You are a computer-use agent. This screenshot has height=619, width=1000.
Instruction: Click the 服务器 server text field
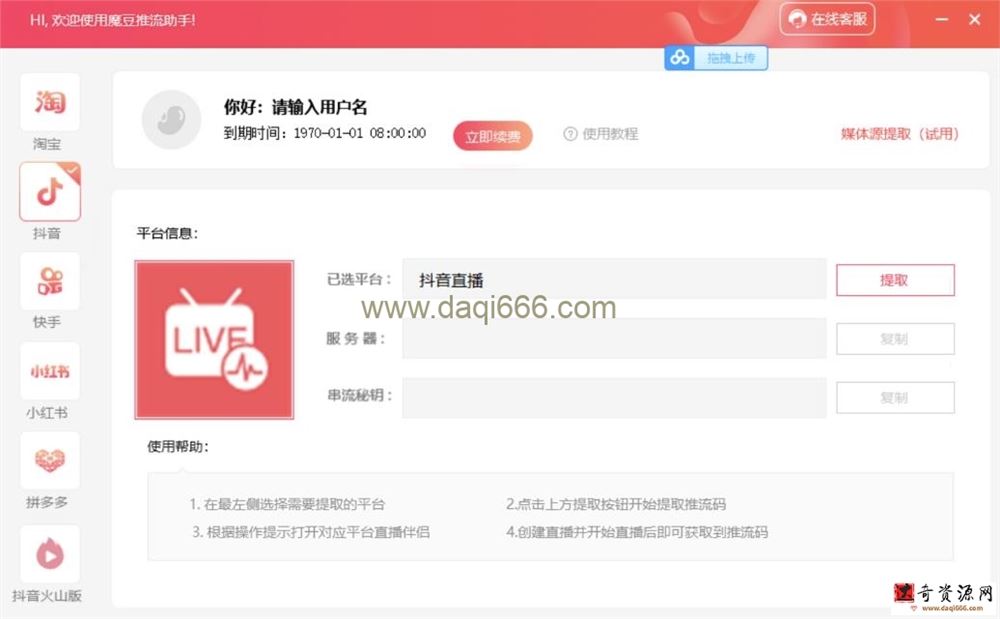614,338
